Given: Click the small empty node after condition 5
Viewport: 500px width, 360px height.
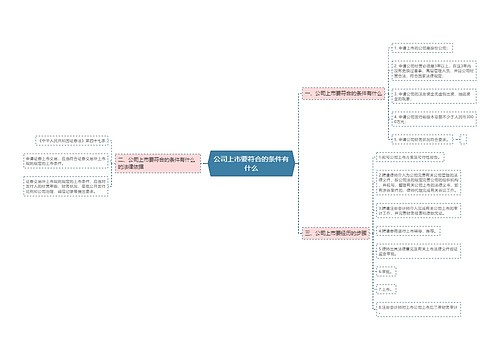Looking at the screenshot, I should click(463, 139).
